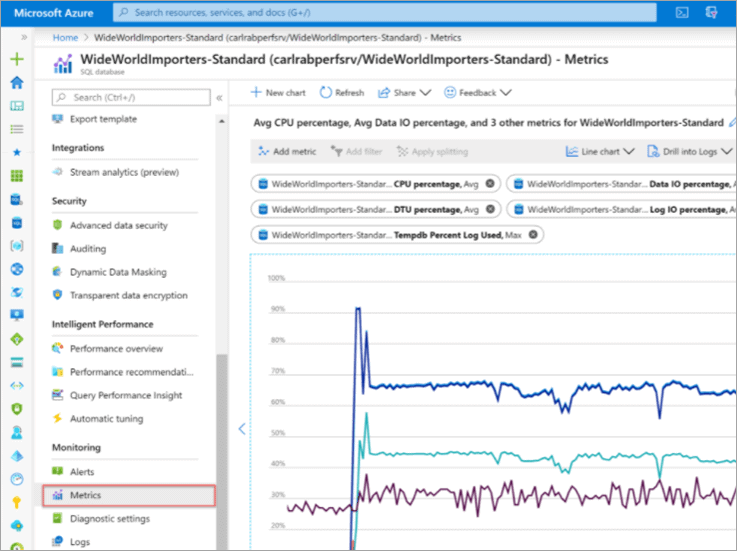Screen dimensions: 737x551
Task: Select the CPU percentage metric pill
Action: click(x=375, y=184)
